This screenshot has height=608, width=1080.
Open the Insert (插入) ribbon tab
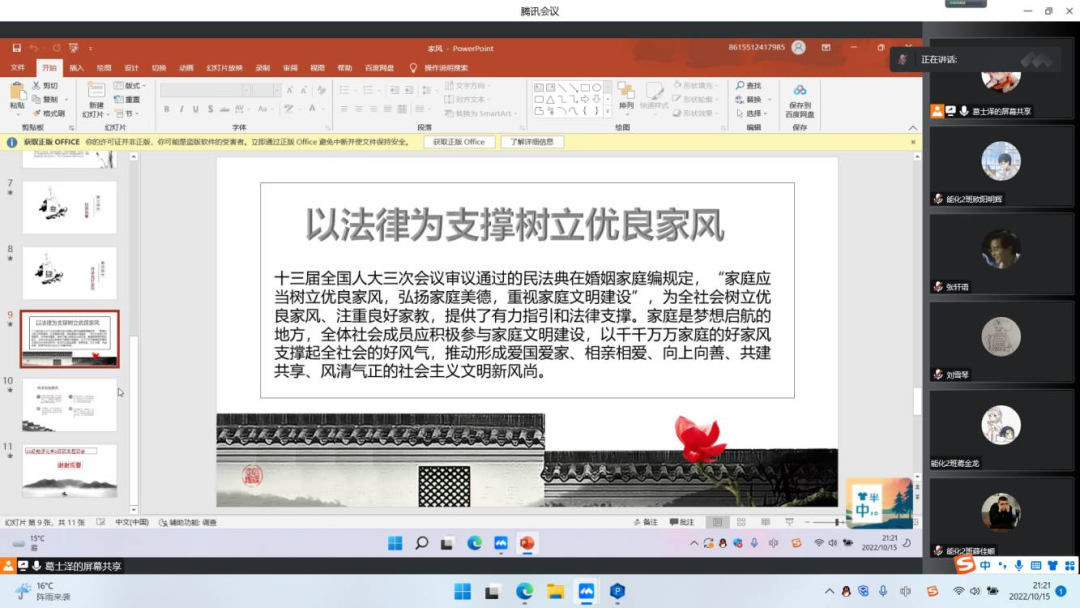76,68
